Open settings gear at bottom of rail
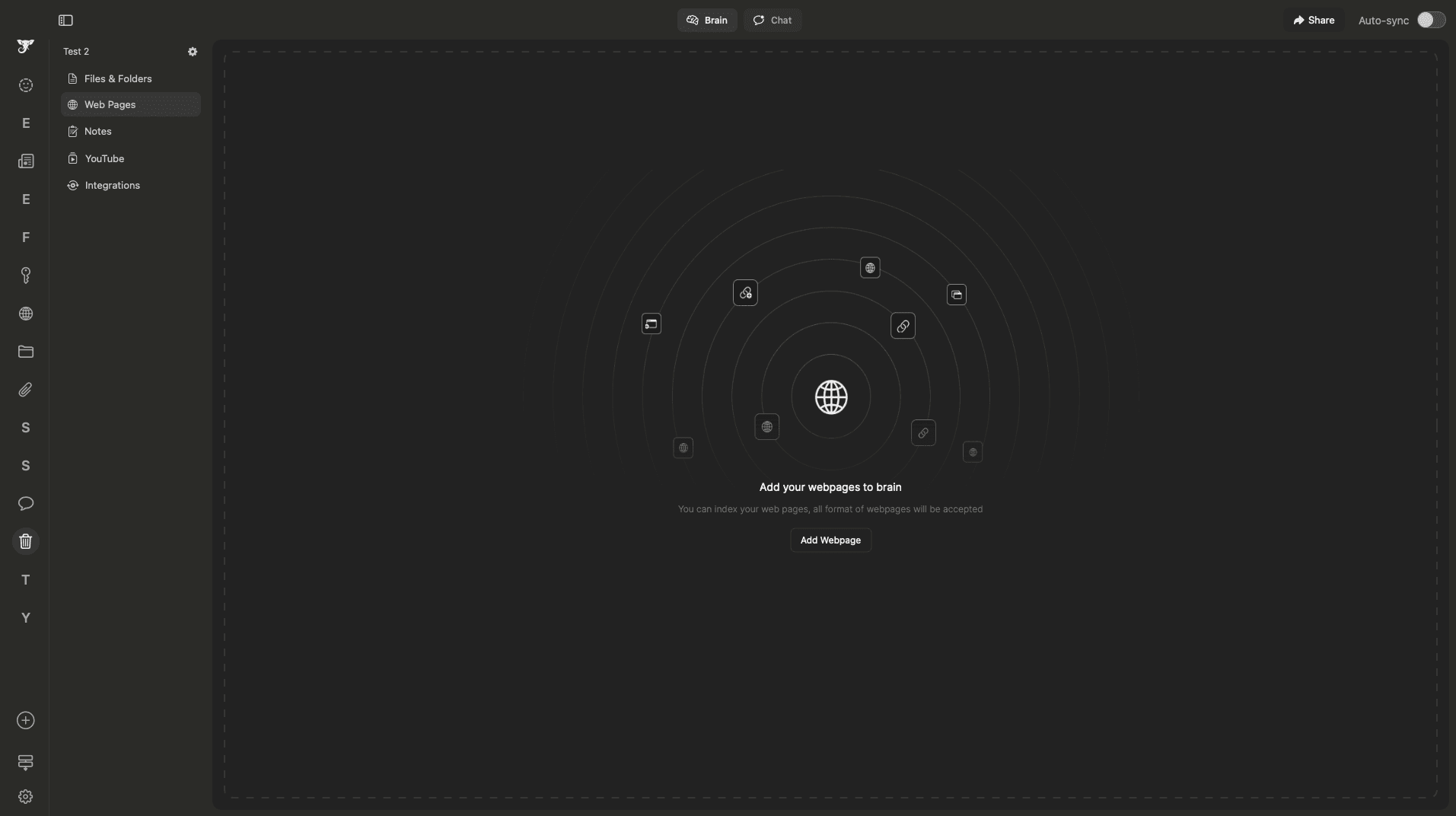Viewport: 1456px width, 816px height. pos(26,797)
